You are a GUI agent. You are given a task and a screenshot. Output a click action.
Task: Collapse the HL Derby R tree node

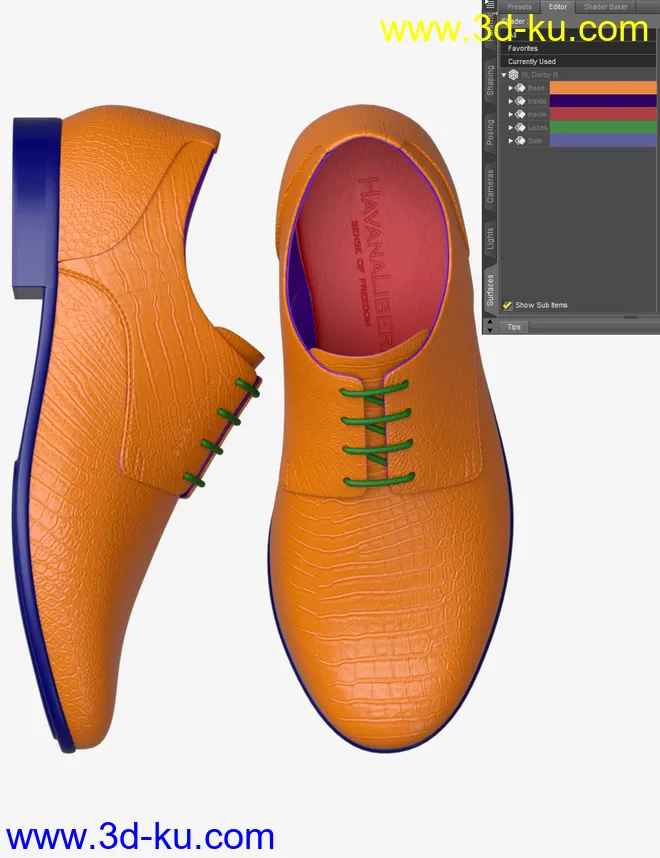(504, 75)
